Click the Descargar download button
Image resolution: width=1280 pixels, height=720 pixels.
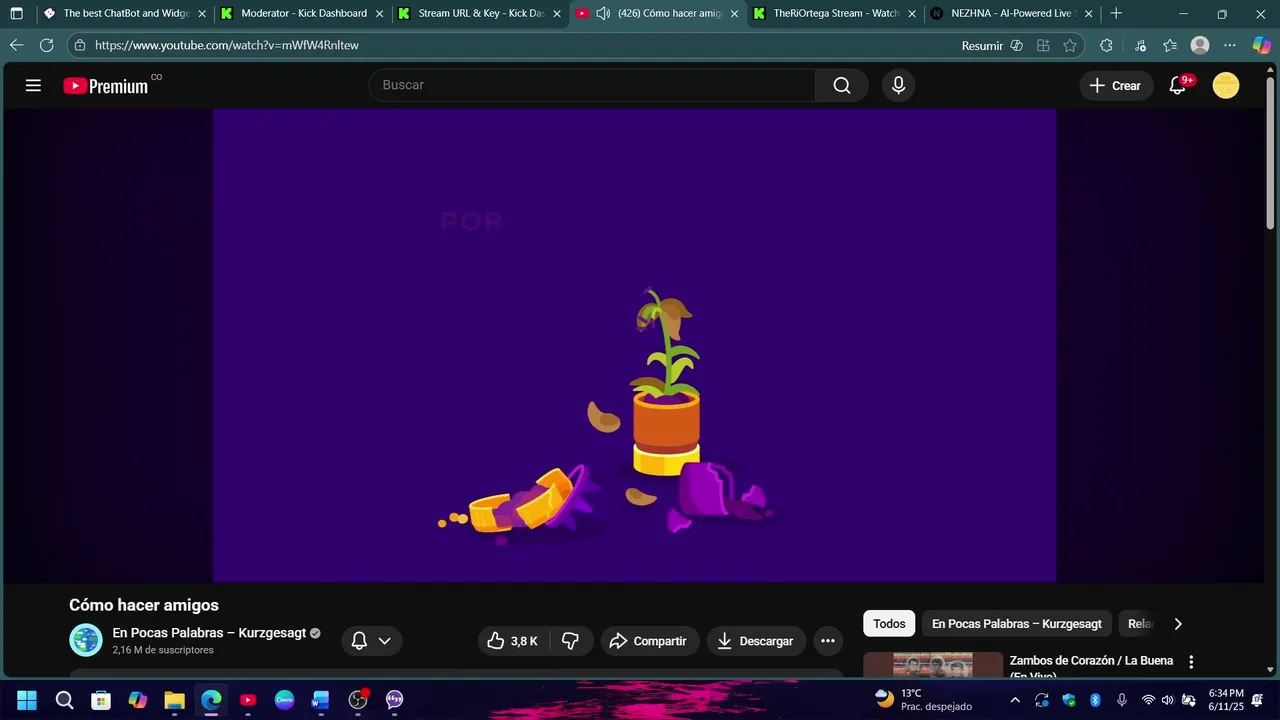(756, 641)
